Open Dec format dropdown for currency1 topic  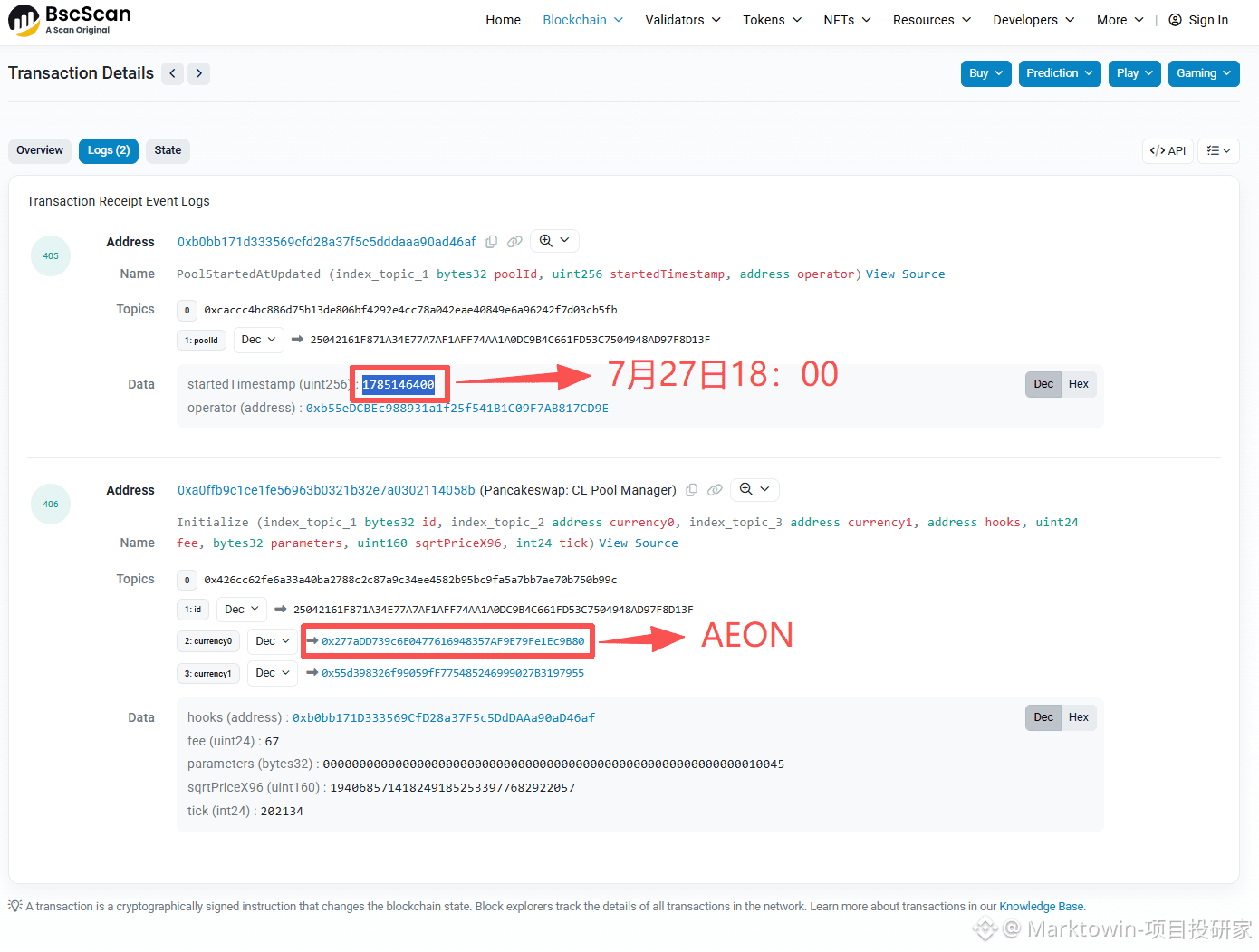click(273, 673)
